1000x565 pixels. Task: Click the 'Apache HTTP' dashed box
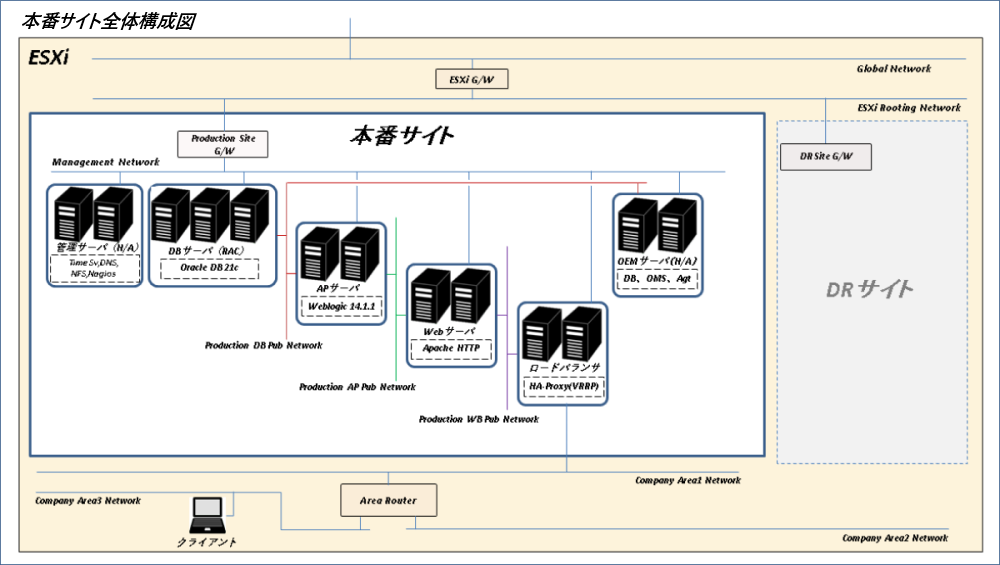pyautogui.click(x=451, y=349)
